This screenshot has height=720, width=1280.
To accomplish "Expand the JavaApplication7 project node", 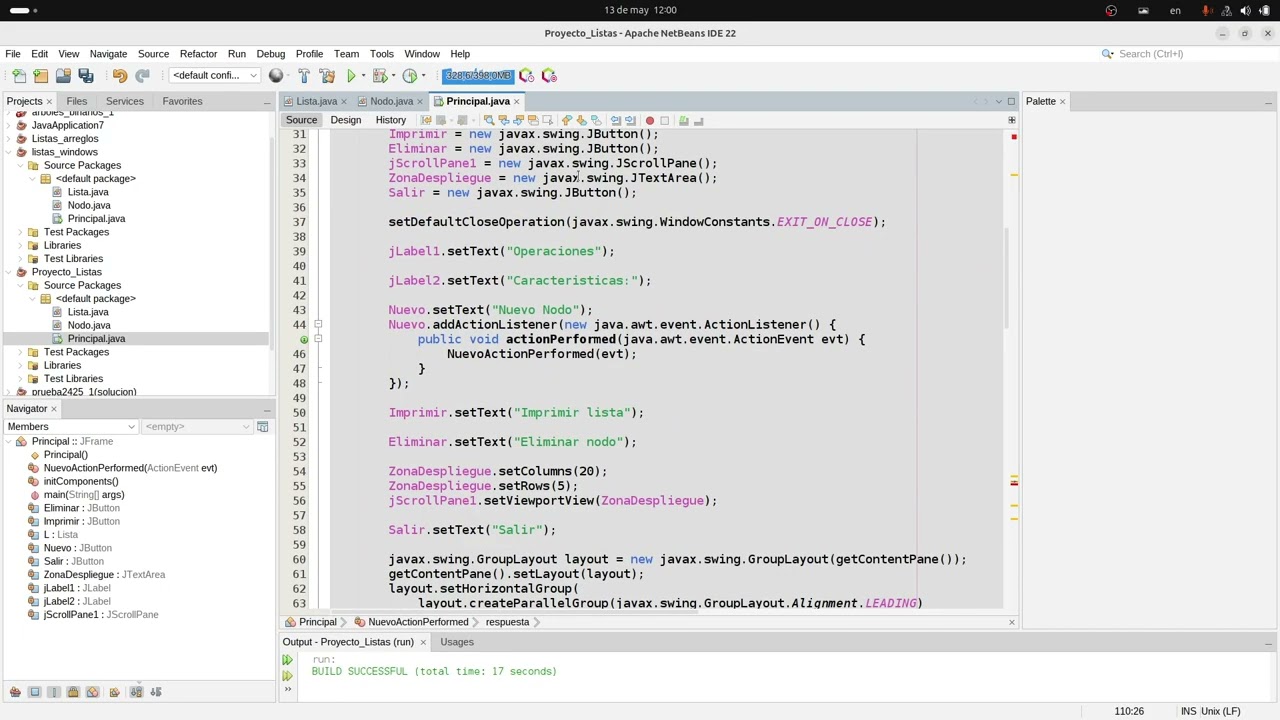I will 9,125.
